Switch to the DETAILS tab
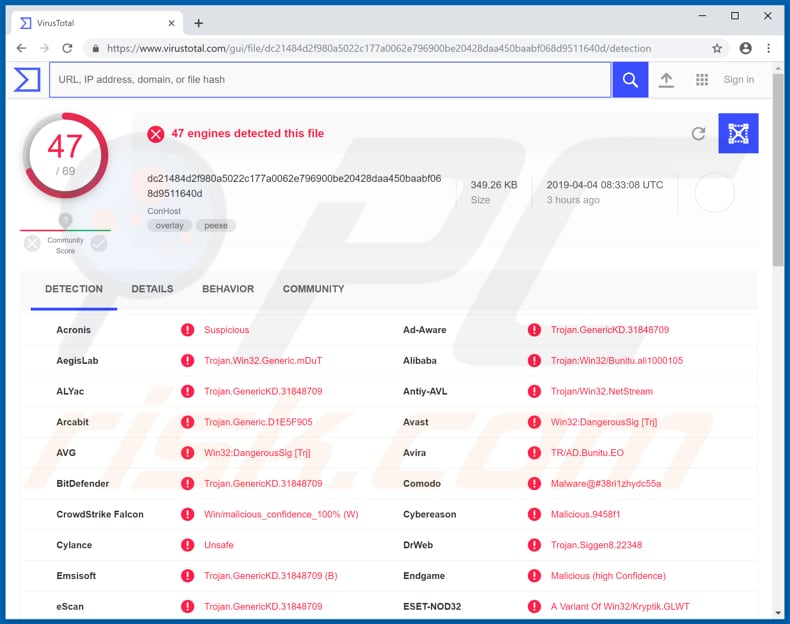790x624 pixels. pyautogui.click(x=152, y=289)
